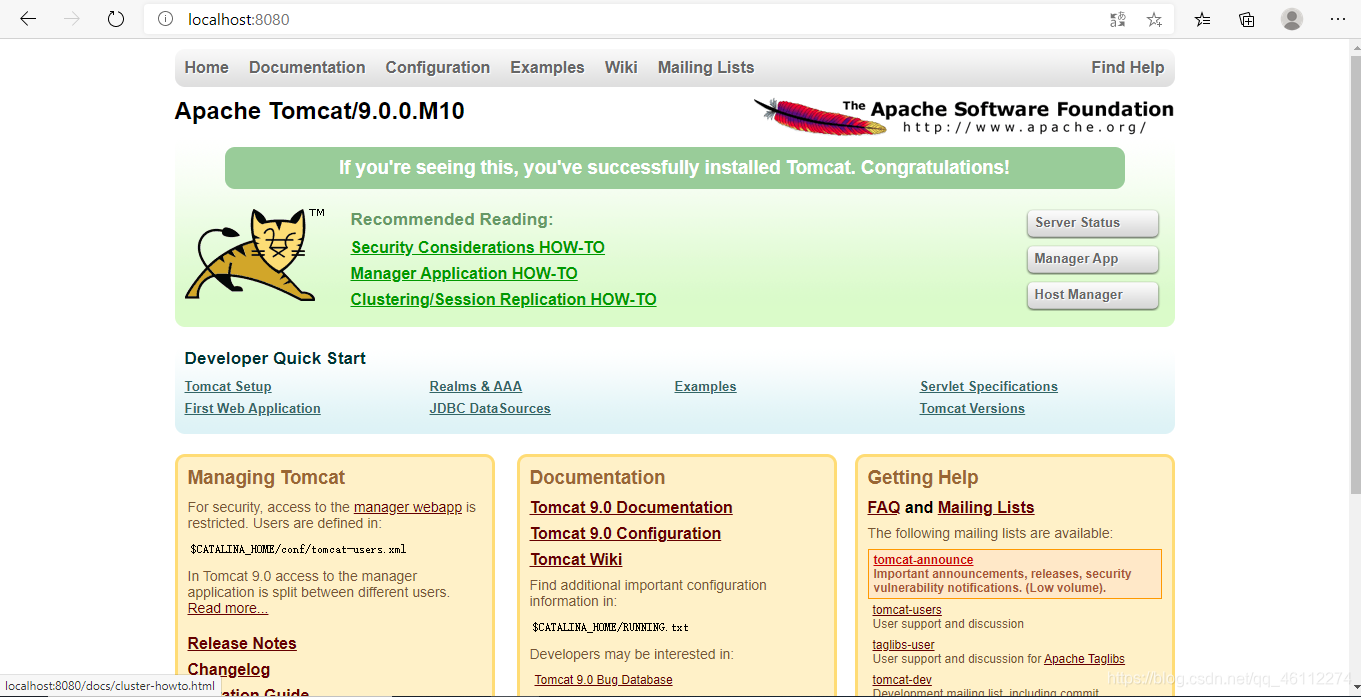
Task: Open the user profile avatar
Action: pyautogui.click(x=1292, y=19)
